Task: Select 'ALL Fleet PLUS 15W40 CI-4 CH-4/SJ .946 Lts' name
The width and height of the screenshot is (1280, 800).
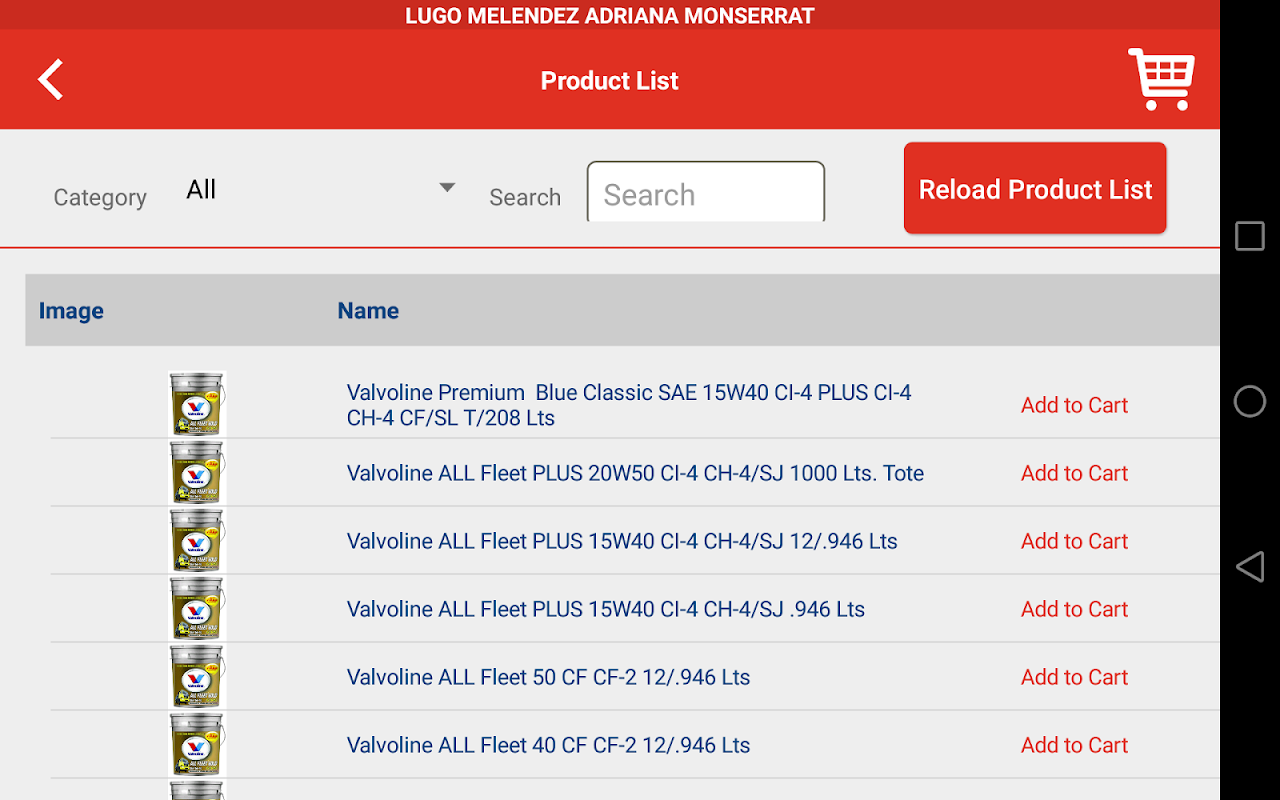Action: [x=606, y=609]
